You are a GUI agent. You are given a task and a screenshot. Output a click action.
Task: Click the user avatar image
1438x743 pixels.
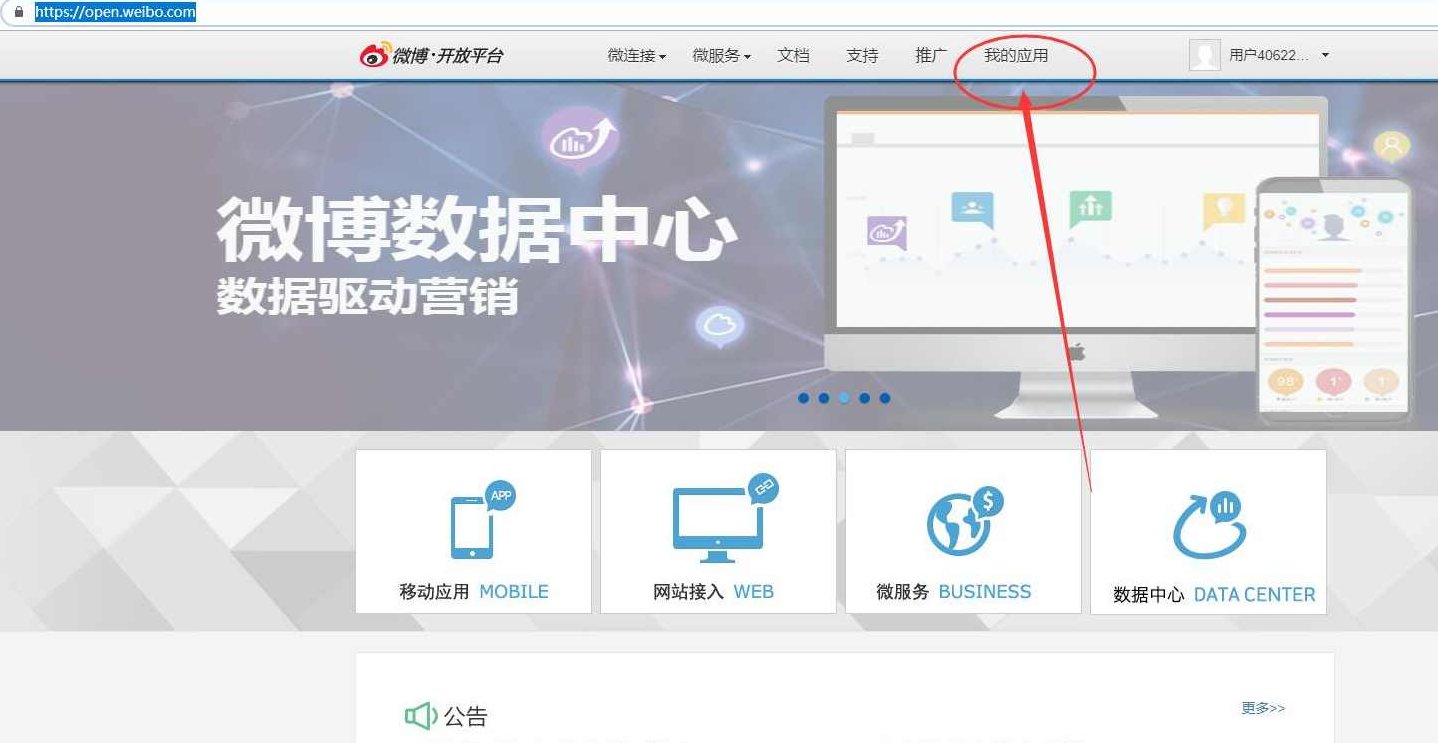pos(1204,55)
